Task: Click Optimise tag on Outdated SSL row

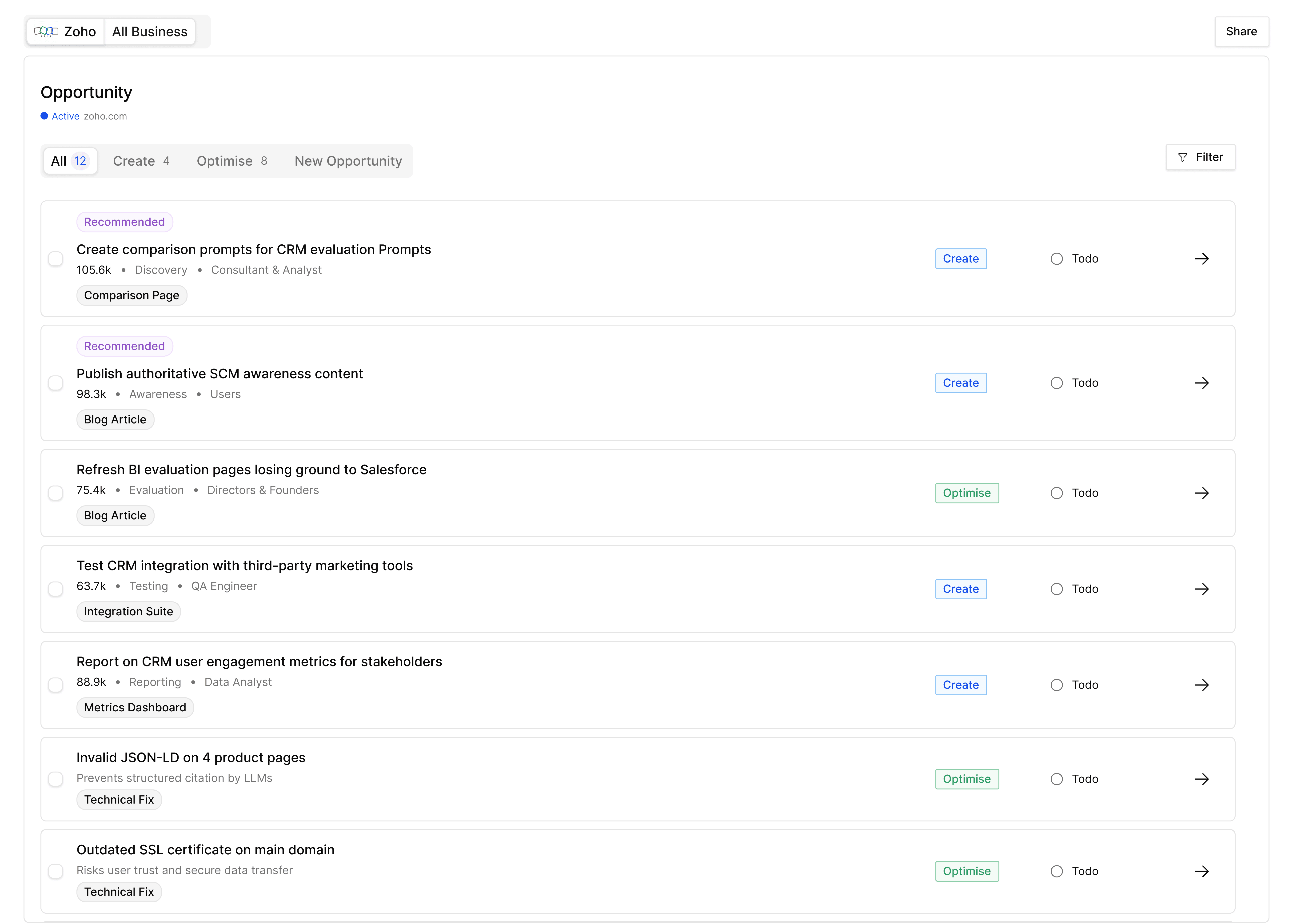Action: (967, 871)
